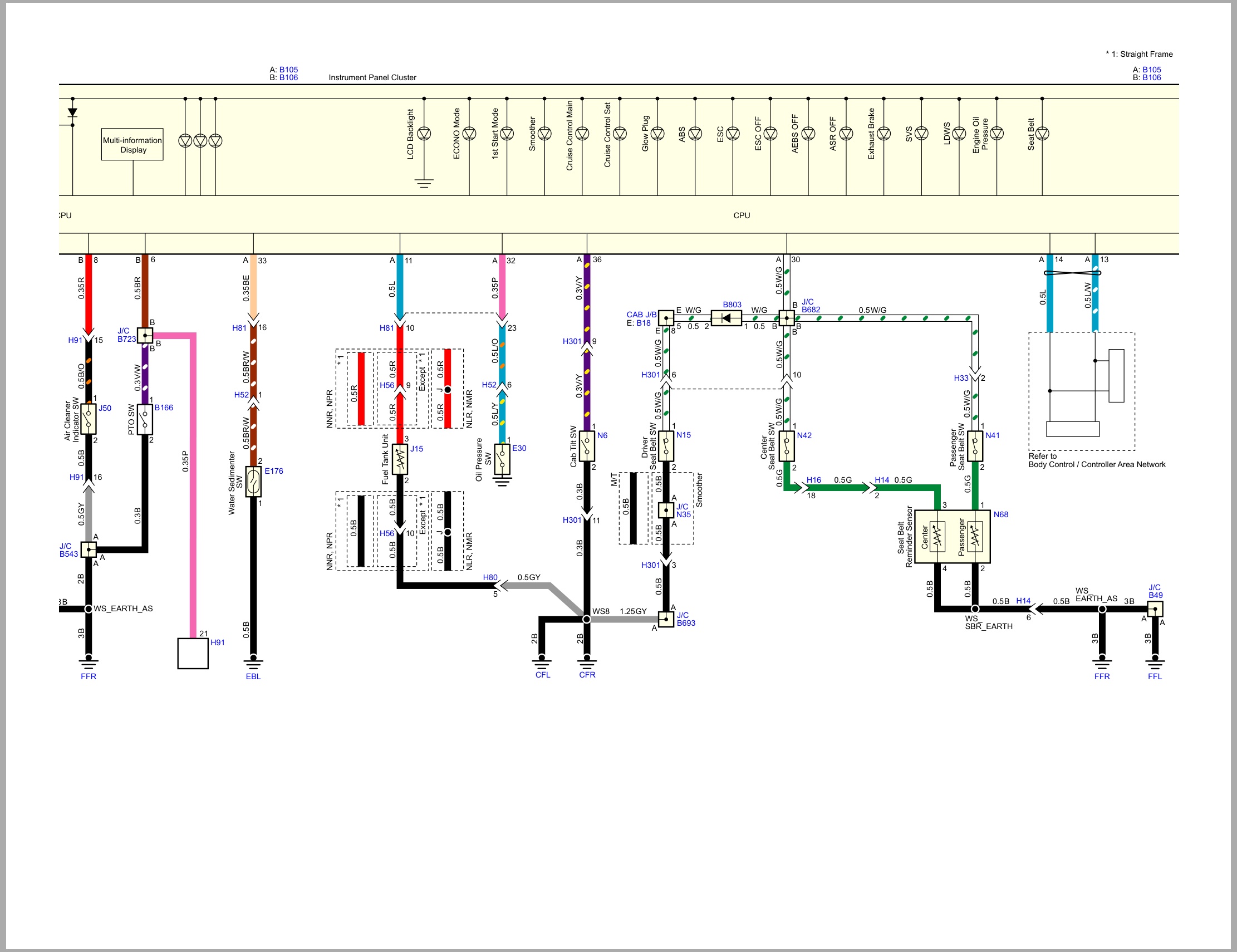The height and width of the screenshot is (952, 1237).
Task: Open the J/C B693 junction link
Action: 686,619
